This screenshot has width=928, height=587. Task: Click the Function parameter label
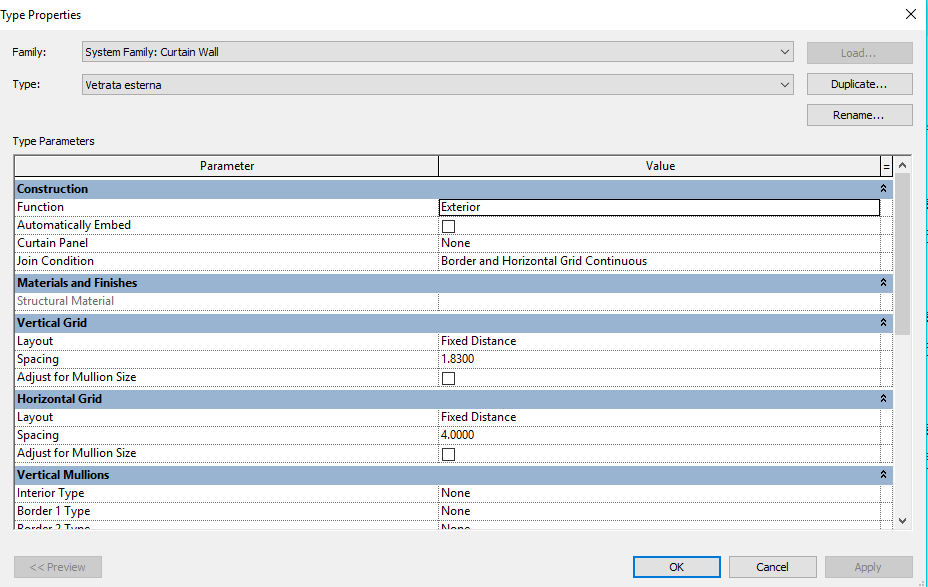[40, 207]
